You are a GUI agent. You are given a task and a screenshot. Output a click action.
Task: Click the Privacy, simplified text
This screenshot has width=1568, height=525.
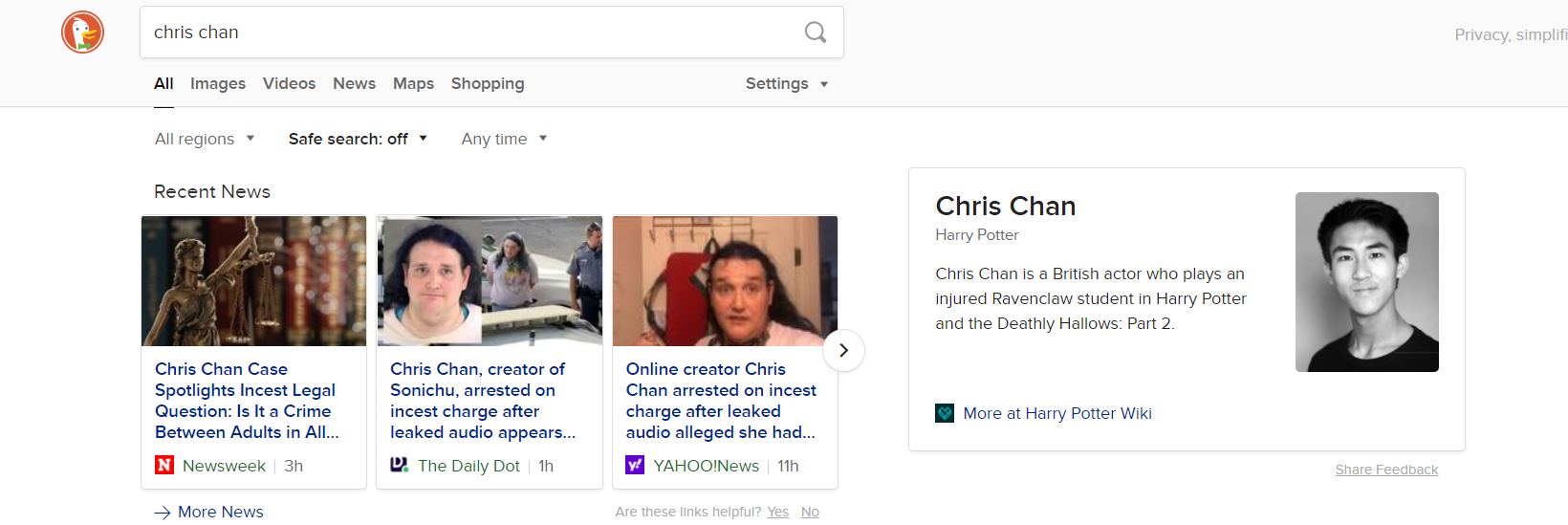tap(1511, 34)
